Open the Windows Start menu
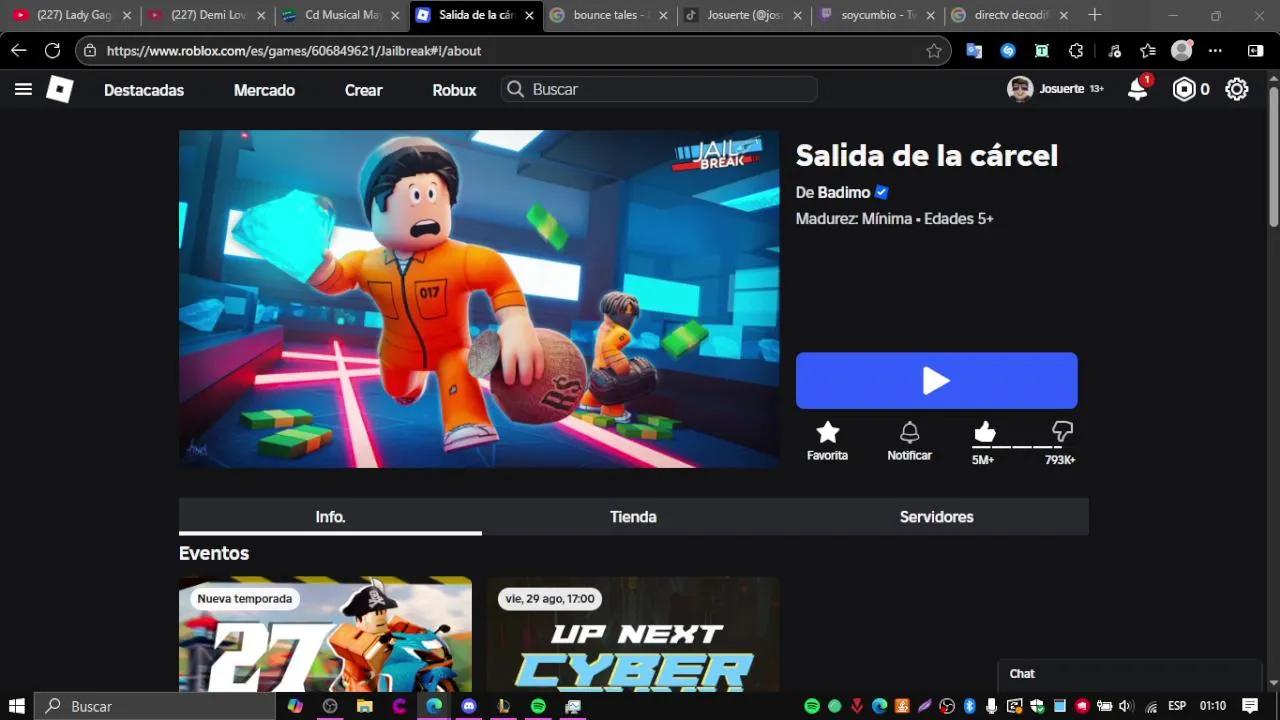 click(x=17, y=706)
